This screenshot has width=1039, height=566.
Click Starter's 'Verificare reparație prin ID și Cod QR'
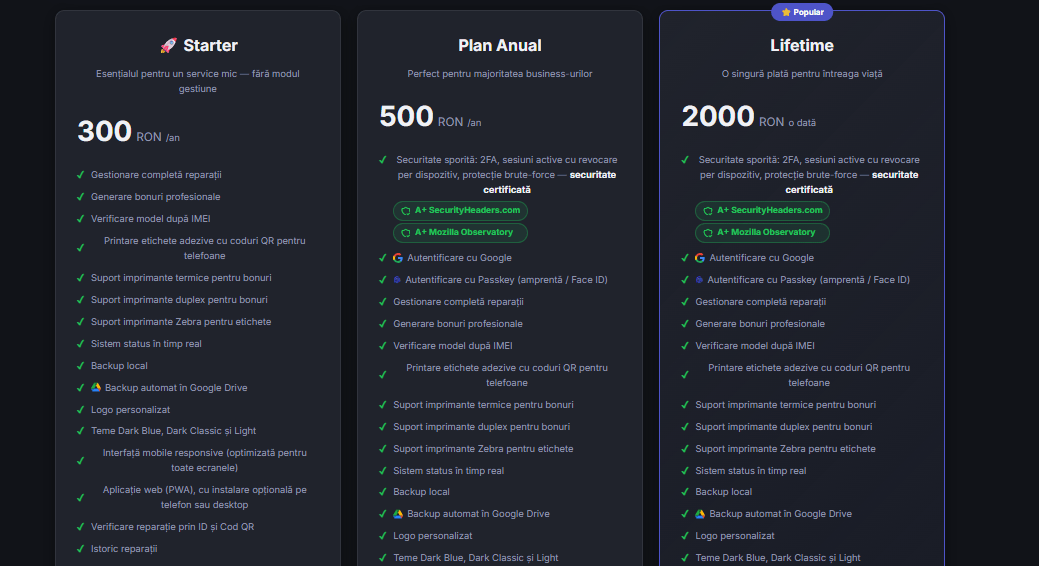coord(173,527)
